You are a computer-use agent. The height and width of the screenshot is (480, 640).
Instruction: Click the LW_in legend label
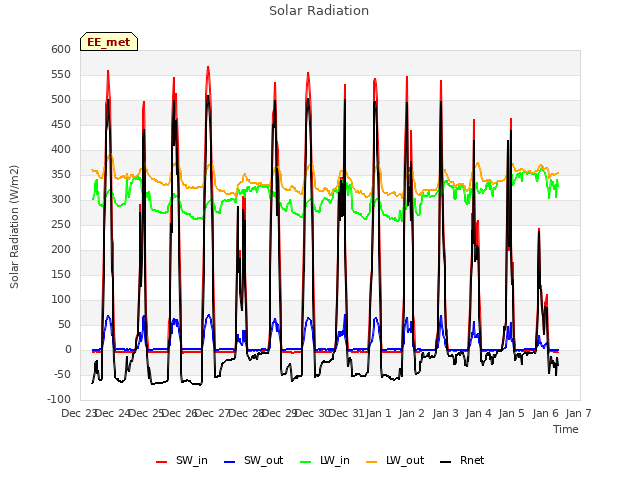tap(335, 460)
